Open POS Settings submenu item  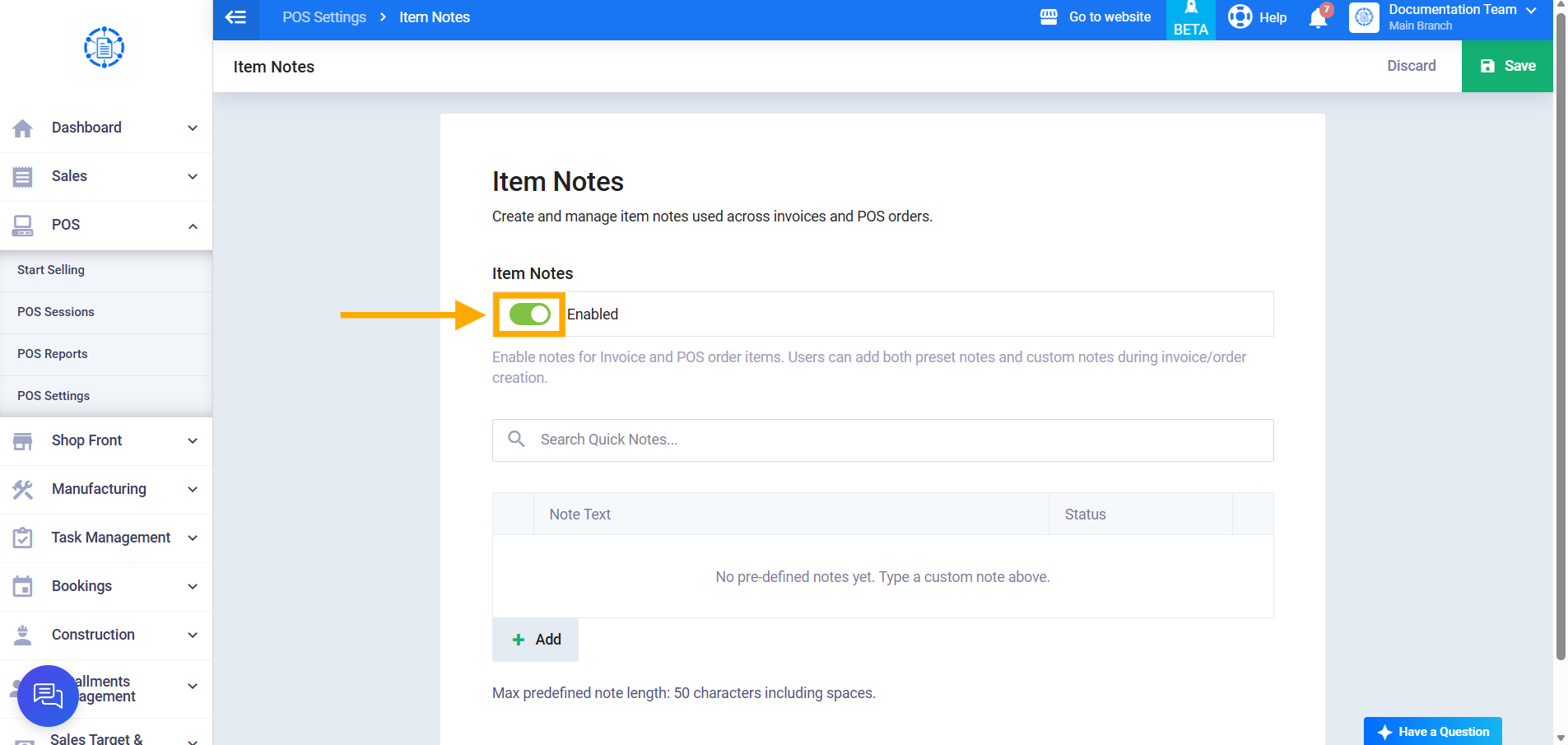pyautogui.click(x=106, y=396)
